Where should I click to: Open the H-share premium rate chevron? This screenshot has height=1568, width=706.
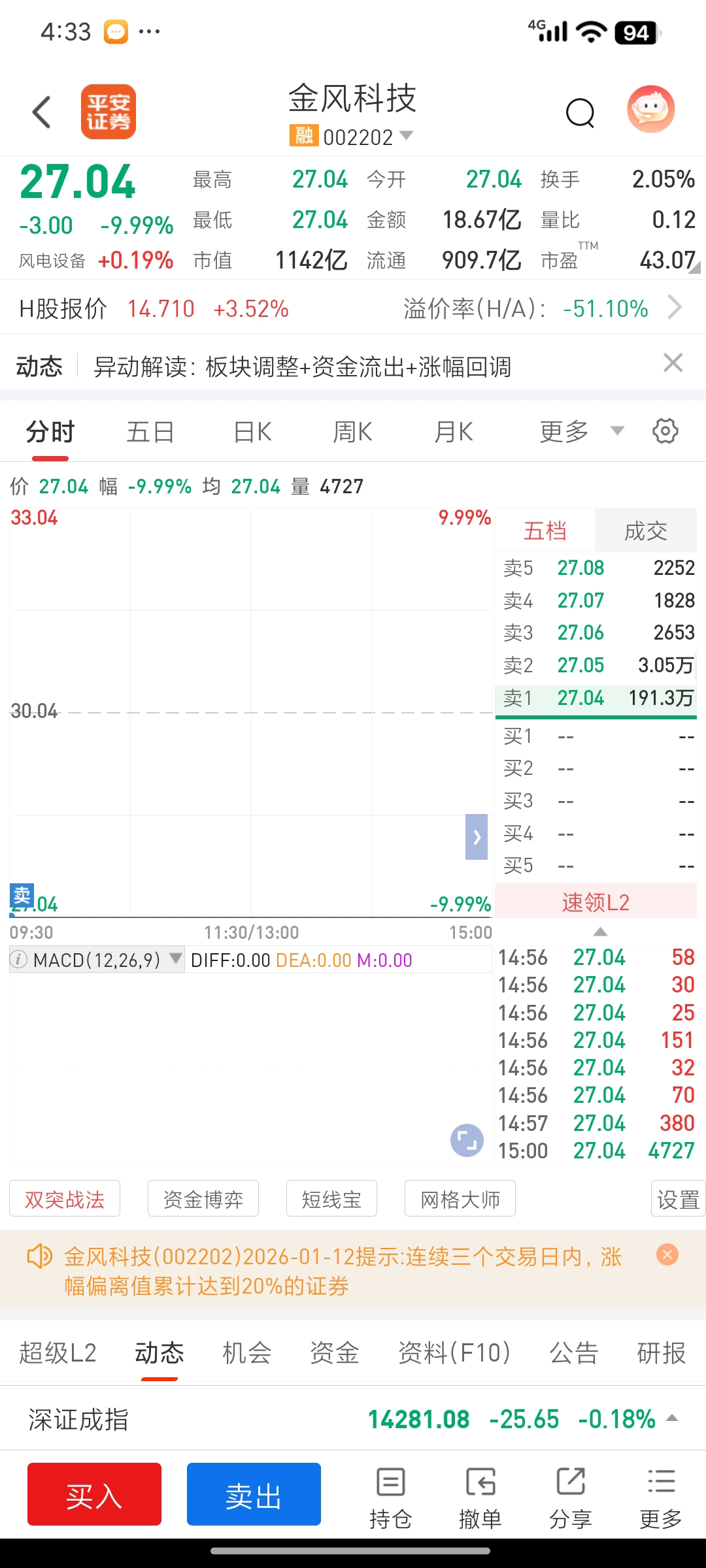pyautogui.click(x=675, y=307)
